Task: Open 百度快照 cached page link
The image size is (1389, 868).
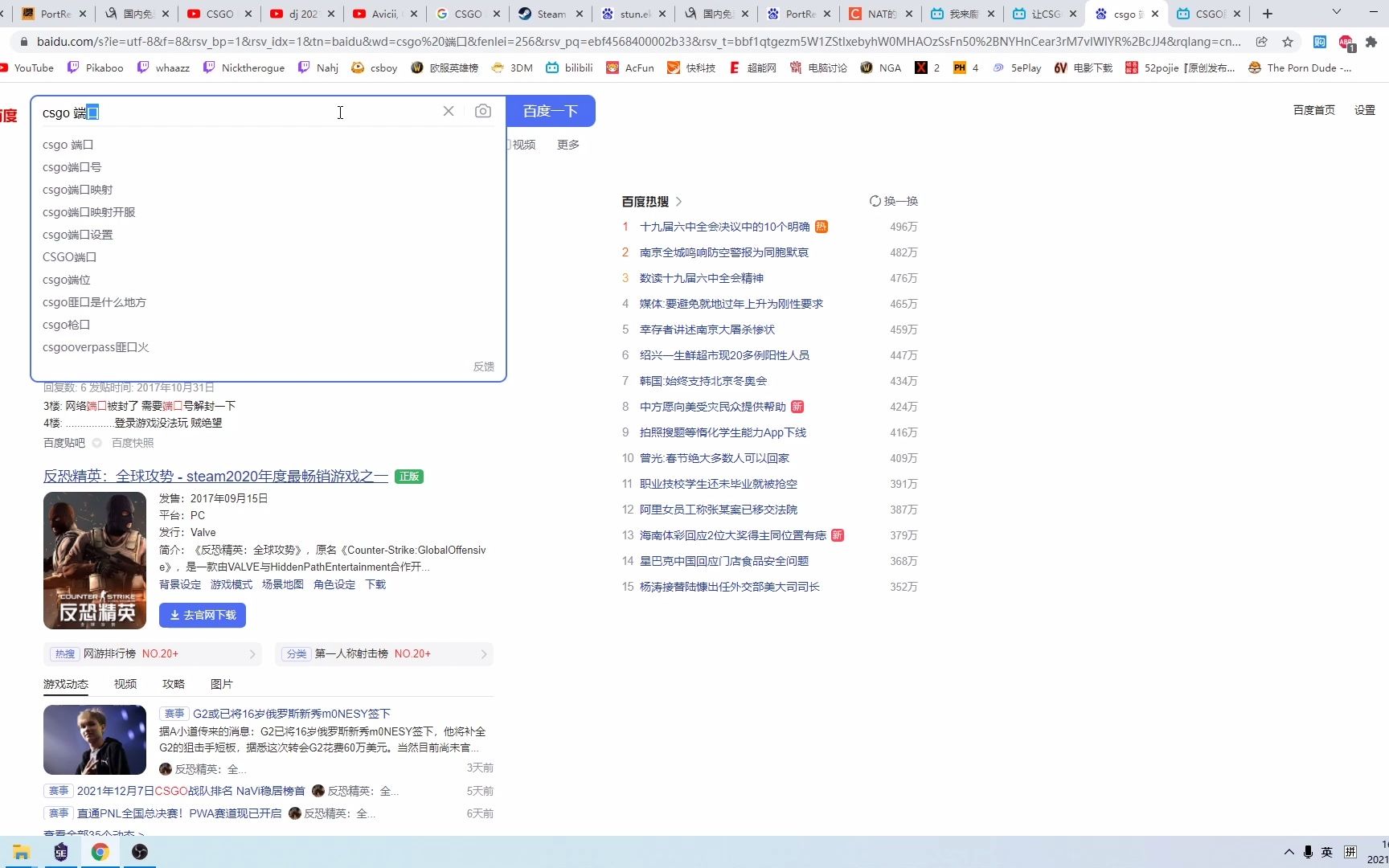Action: pos(133,443)
